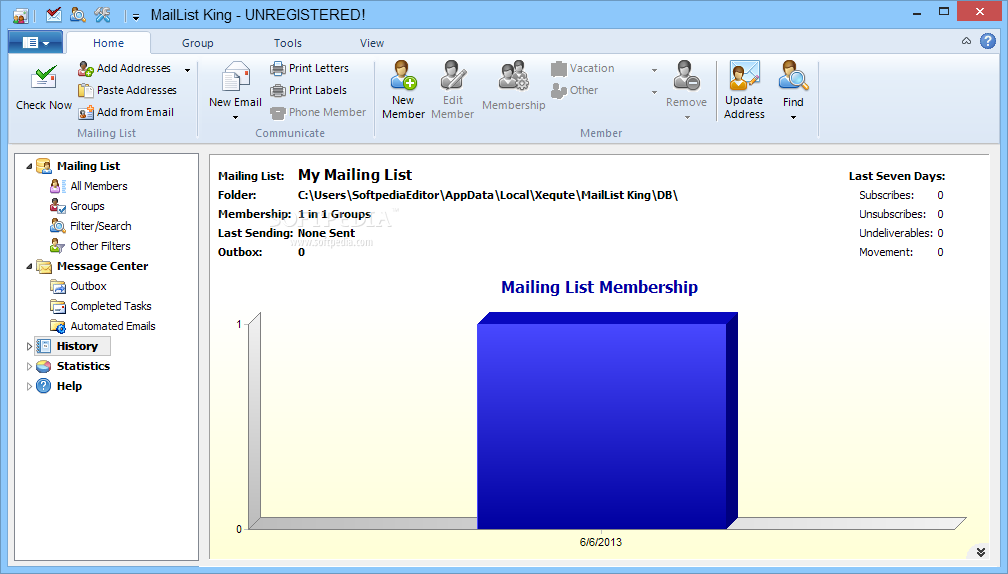Click the Add from Email icon
The image size is (1008, 574).
coord(86,112)
